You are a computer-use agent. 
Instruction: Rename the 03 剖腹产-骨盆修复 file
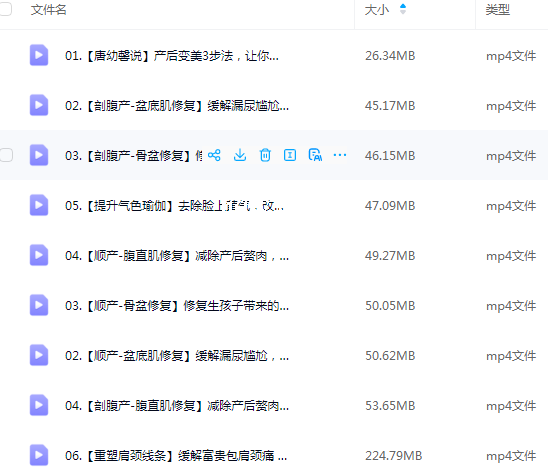pos(290,155)
